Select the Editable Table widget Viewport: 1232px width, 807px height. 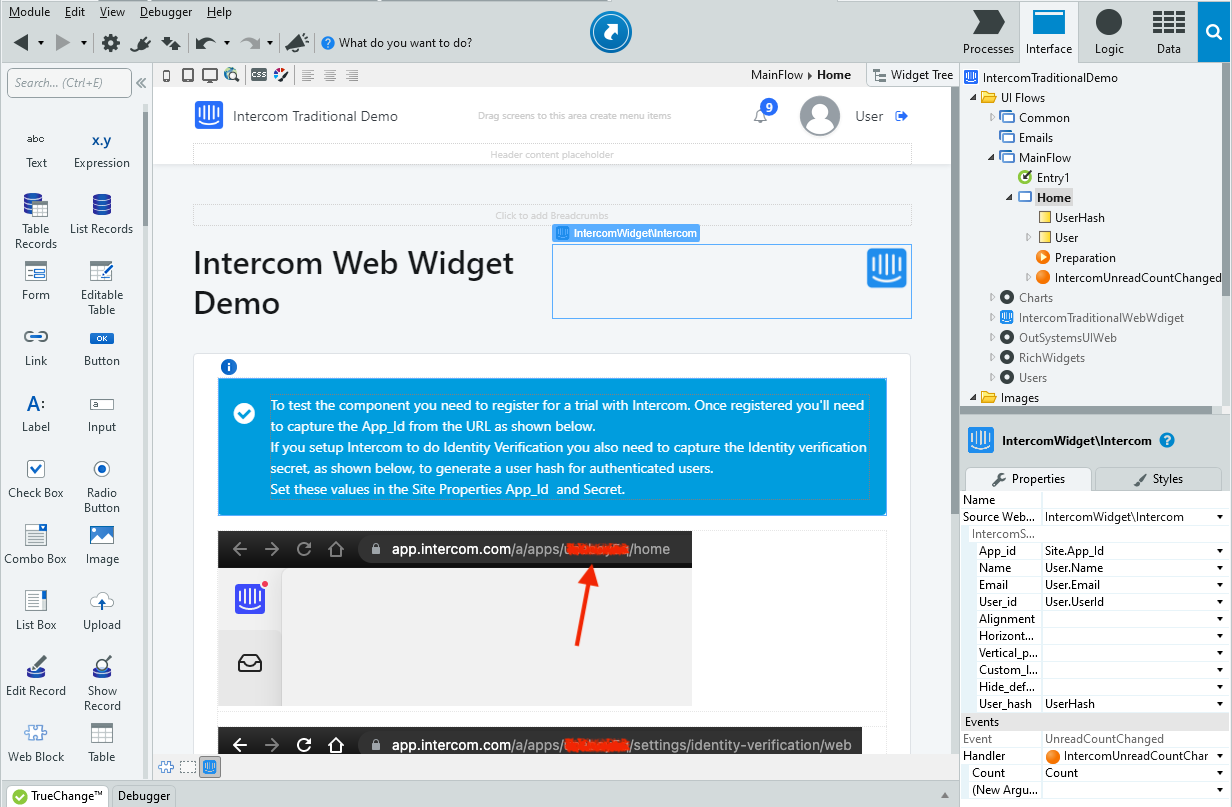point(102,288)
